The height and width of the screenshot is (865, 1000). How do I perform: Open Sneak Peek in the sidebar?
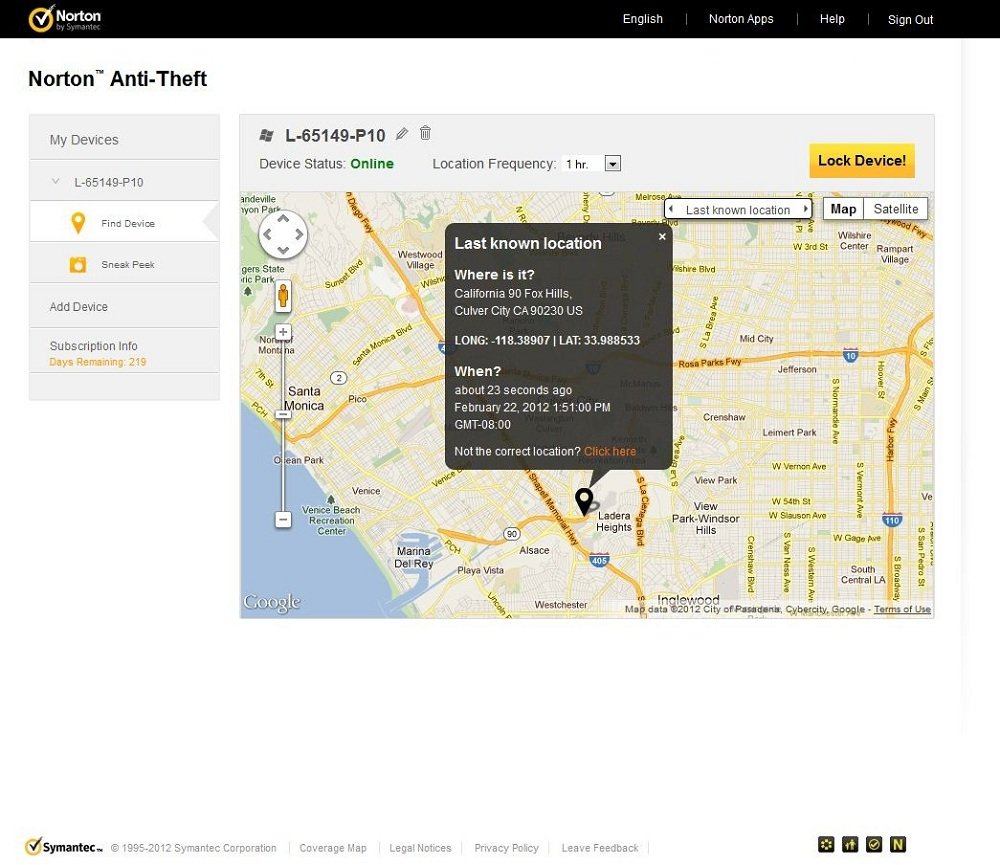tap(127, 265)
